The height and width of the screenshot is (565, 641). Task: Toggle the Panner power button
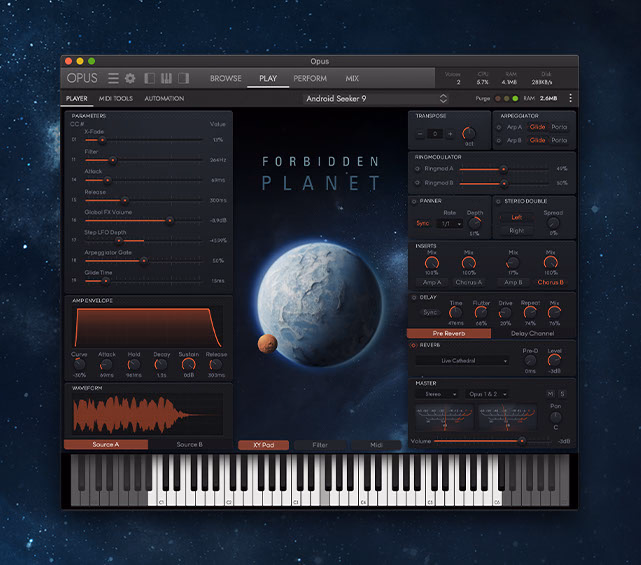[x=414, y=201]
